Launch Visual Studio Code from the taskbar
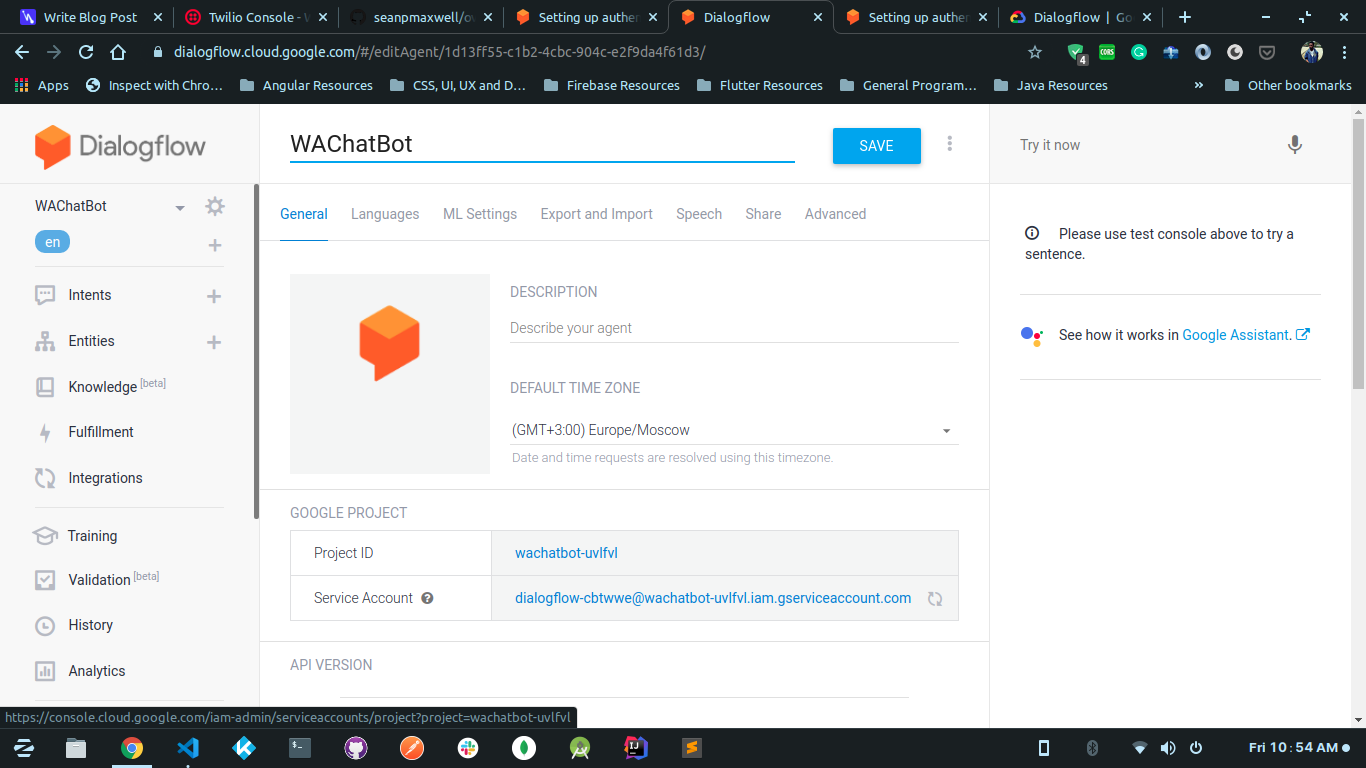 click(x=187, y=747)
